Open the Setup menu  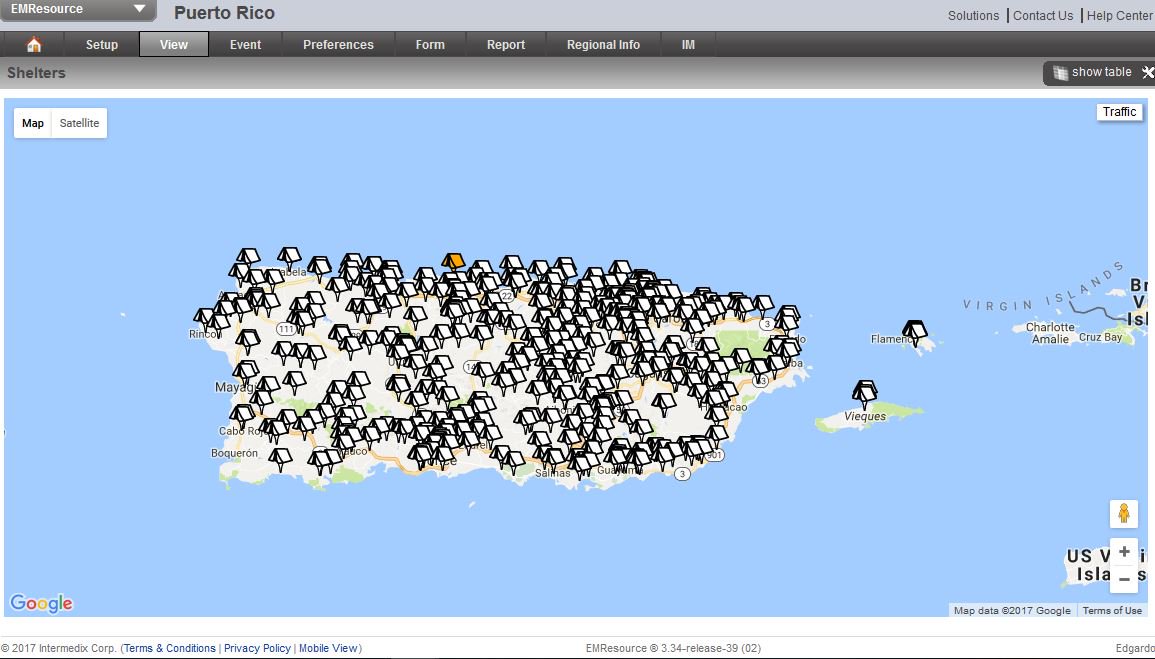pos(102,45)
